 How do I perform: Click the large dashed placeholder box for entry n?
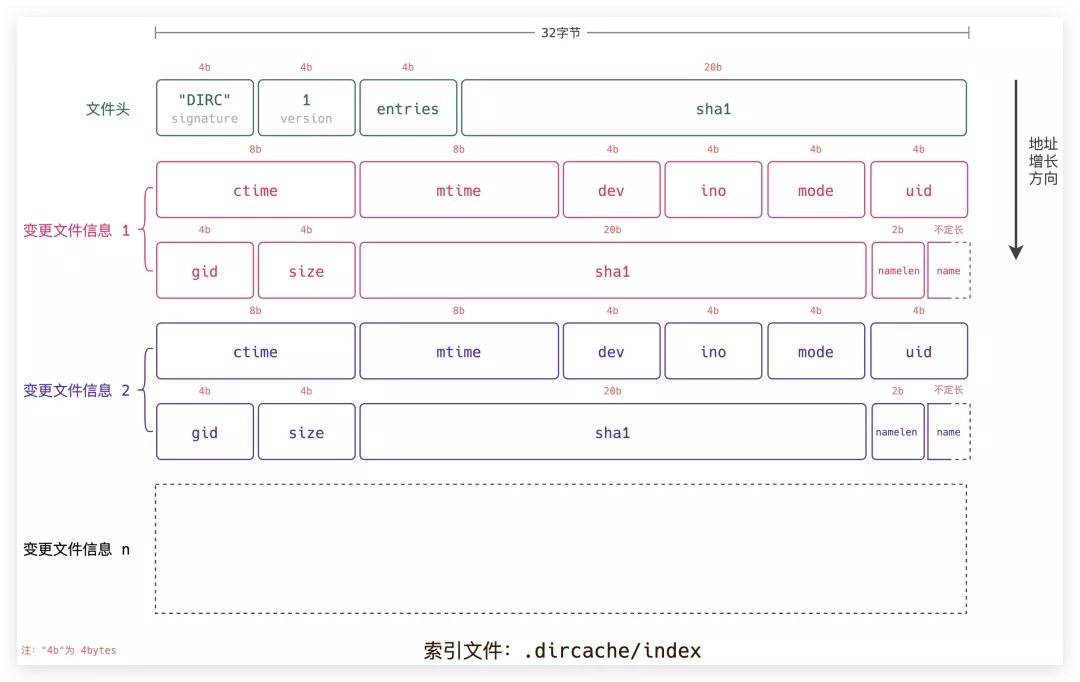pos(561,548)
